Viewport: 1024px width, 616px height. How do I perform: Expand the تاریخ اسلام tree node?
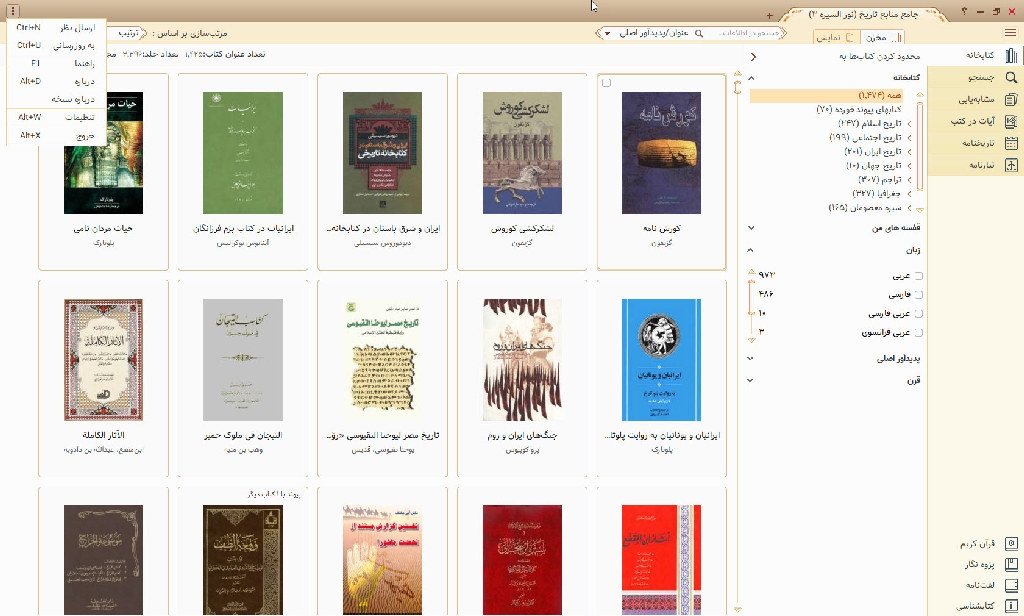pos(909,123)
